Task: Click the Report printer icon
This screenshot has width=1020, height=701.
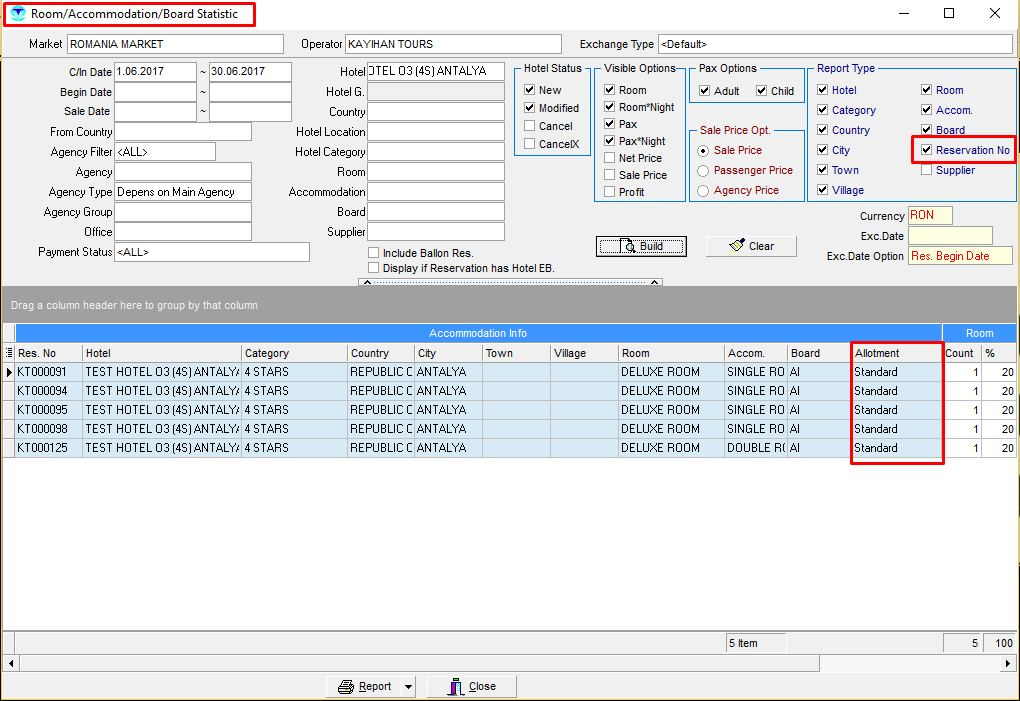Action: 346,687
